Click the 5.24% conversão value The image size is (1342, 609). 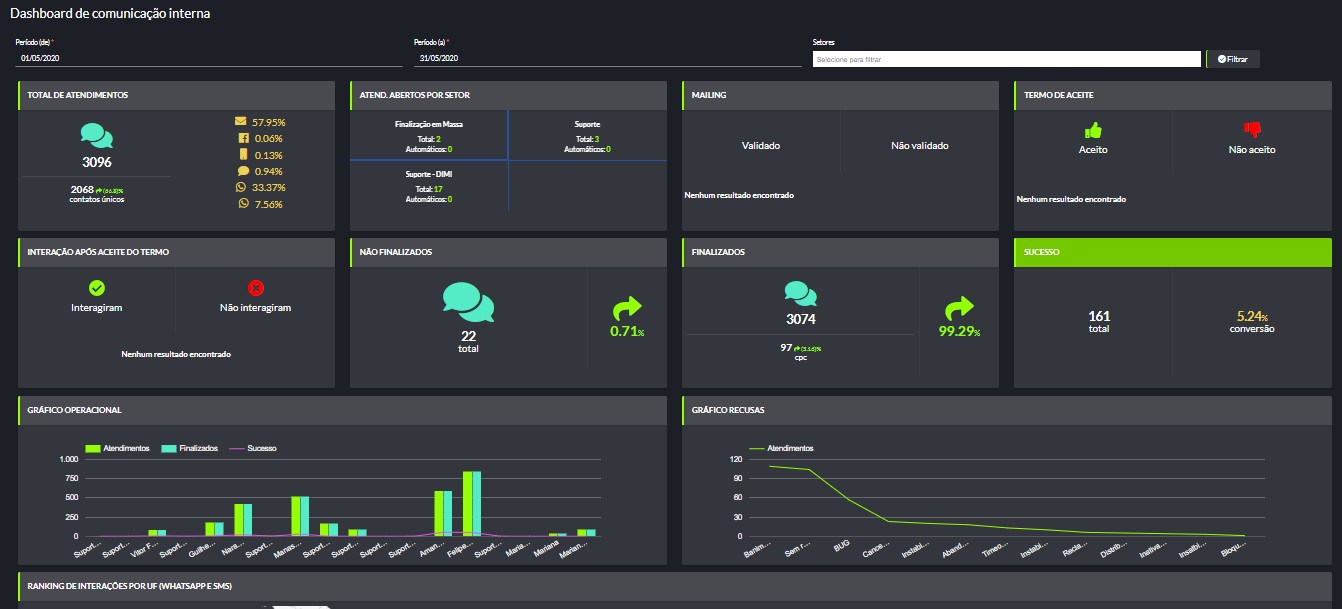coord(1252,316)
